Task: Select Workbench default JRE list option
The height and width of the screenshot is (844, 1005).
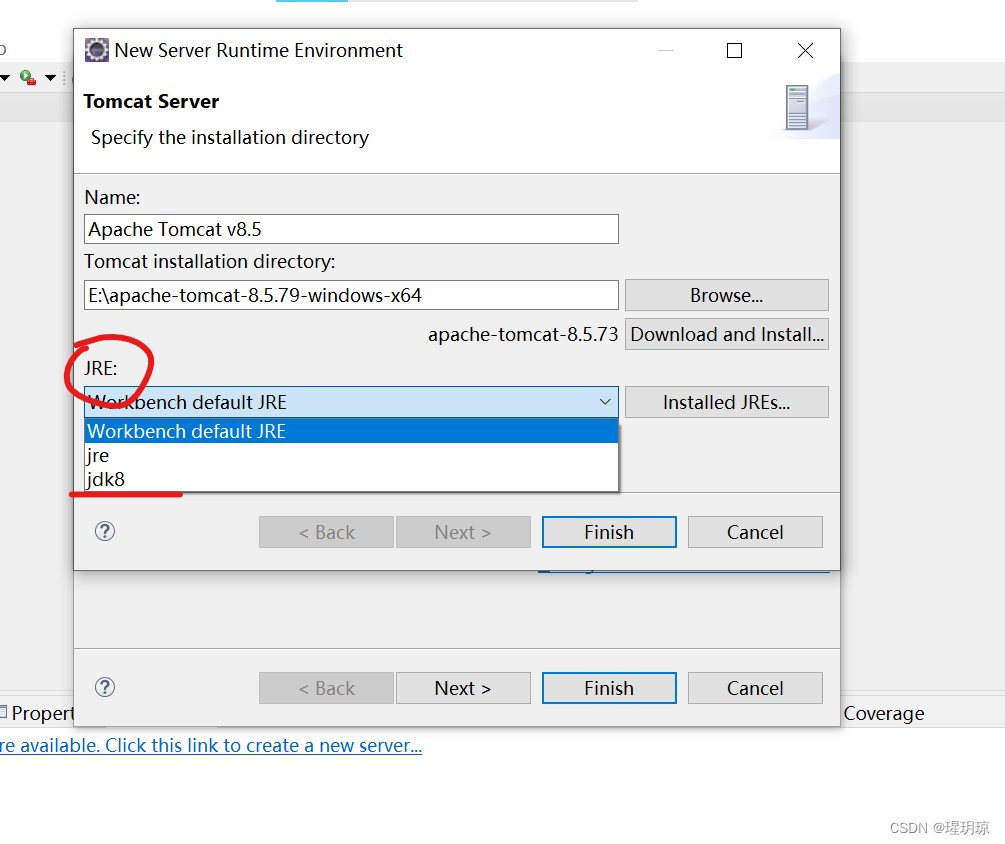Action: coord(351,431)
